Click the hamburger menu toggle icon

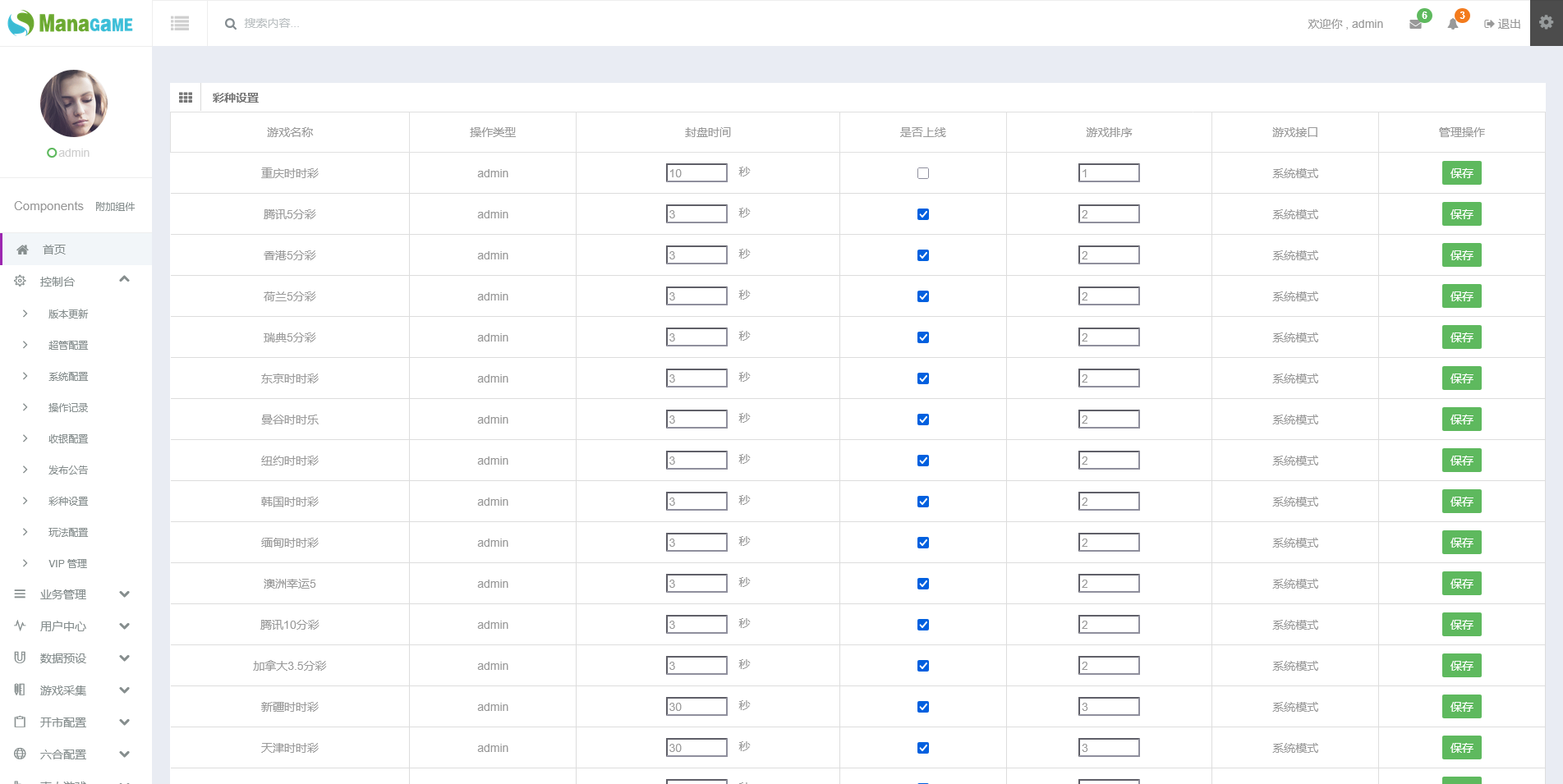coord(180,24)
